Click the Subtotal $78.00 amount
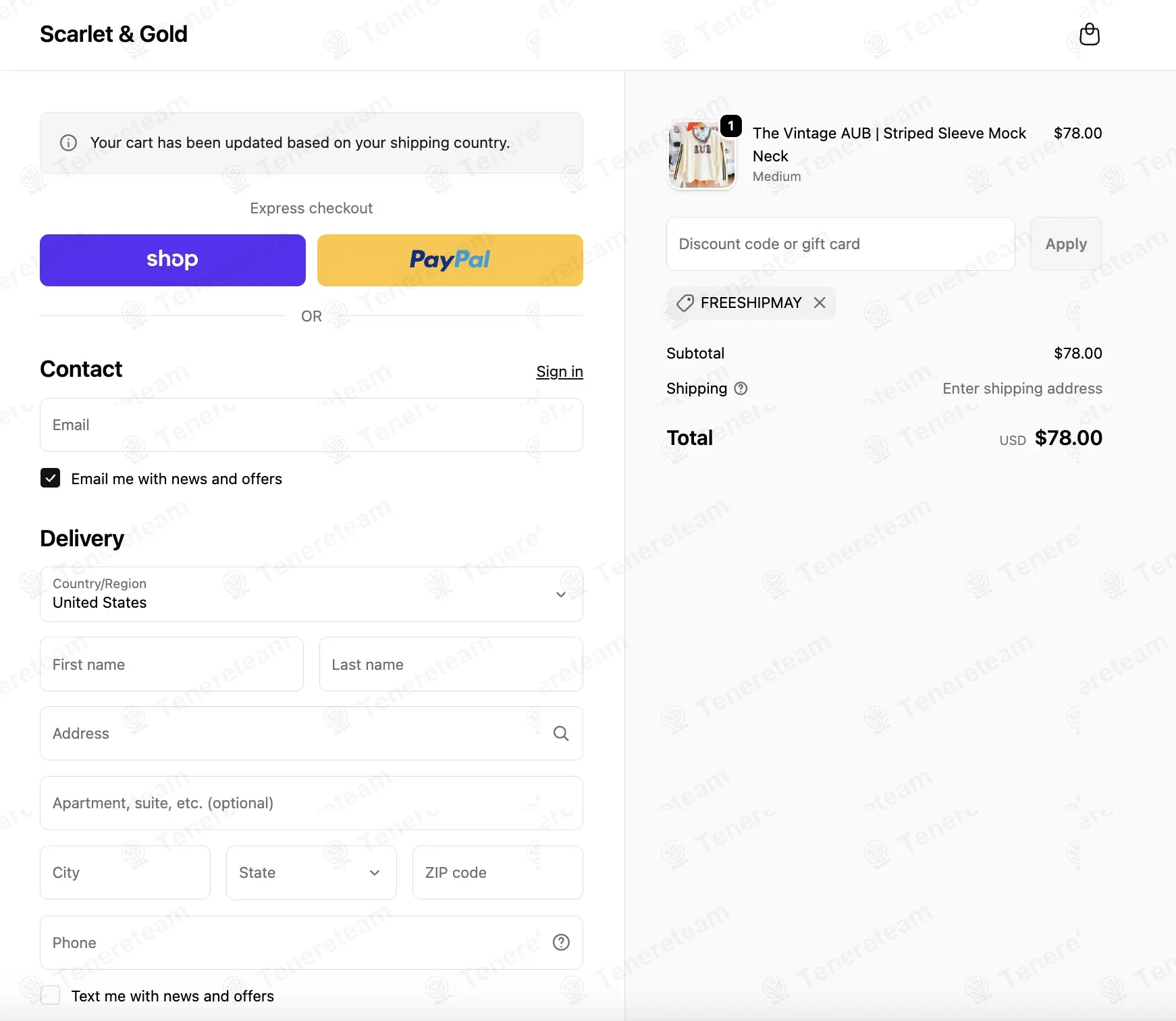Image resolution: width=1176 pixels, height=1021 pixels. coord(1077,353)
